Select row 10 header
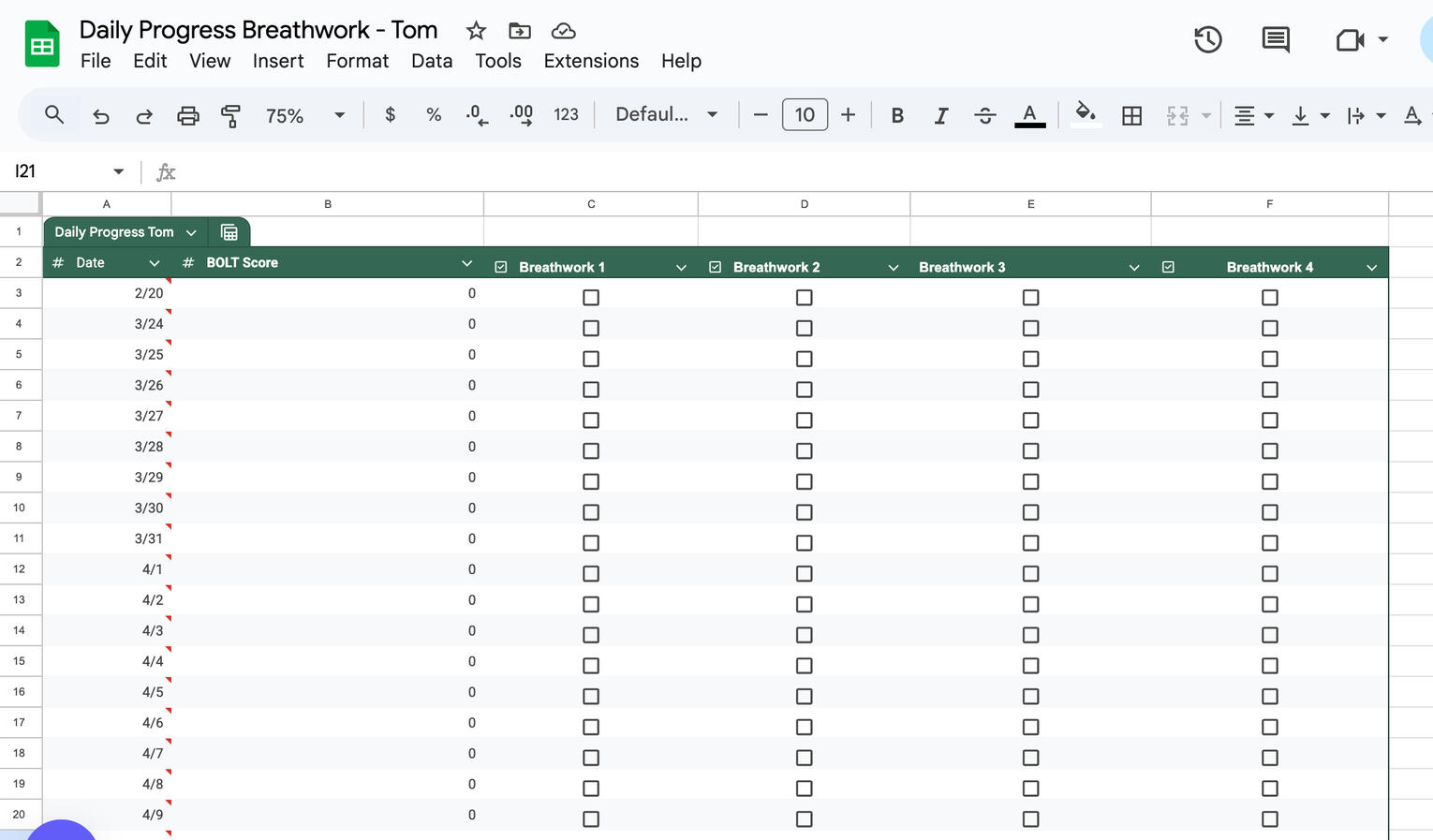The height and width of the screenshot is (840, 1433). [19, 508]
